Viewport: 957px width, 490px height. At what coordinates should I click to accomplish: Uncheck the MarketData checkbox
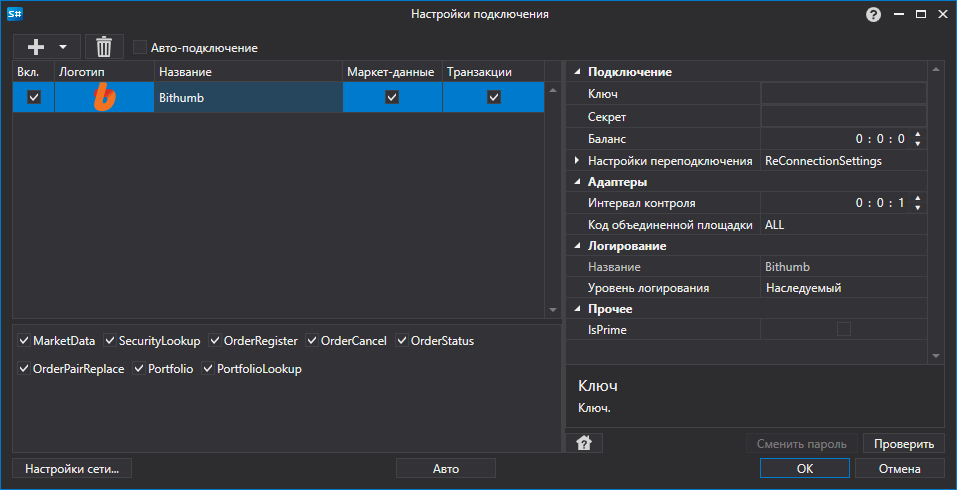click(x=24, y=340)
